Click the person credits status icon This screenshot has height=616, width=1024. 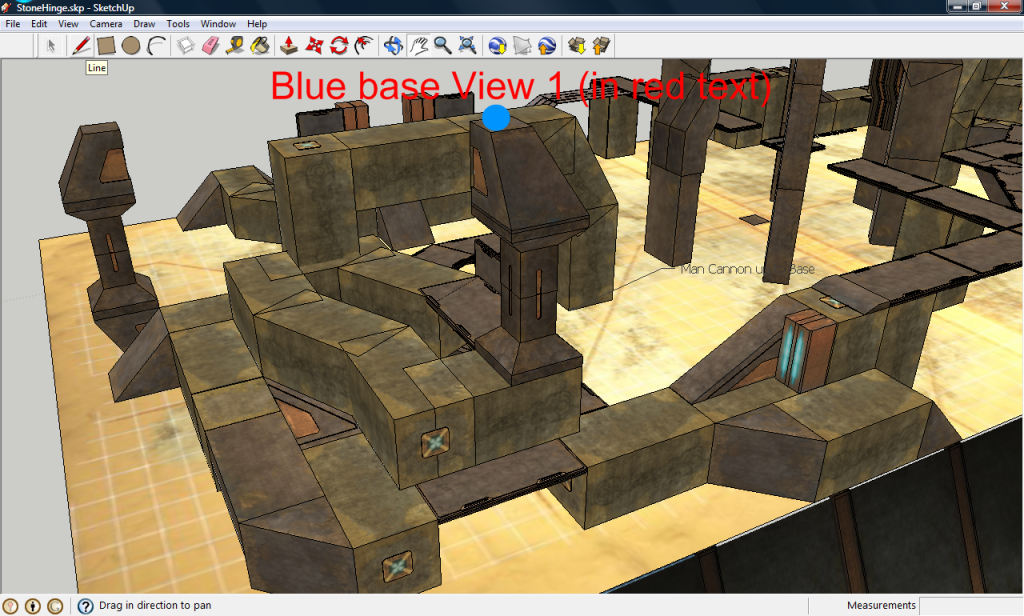coord(33,606)
